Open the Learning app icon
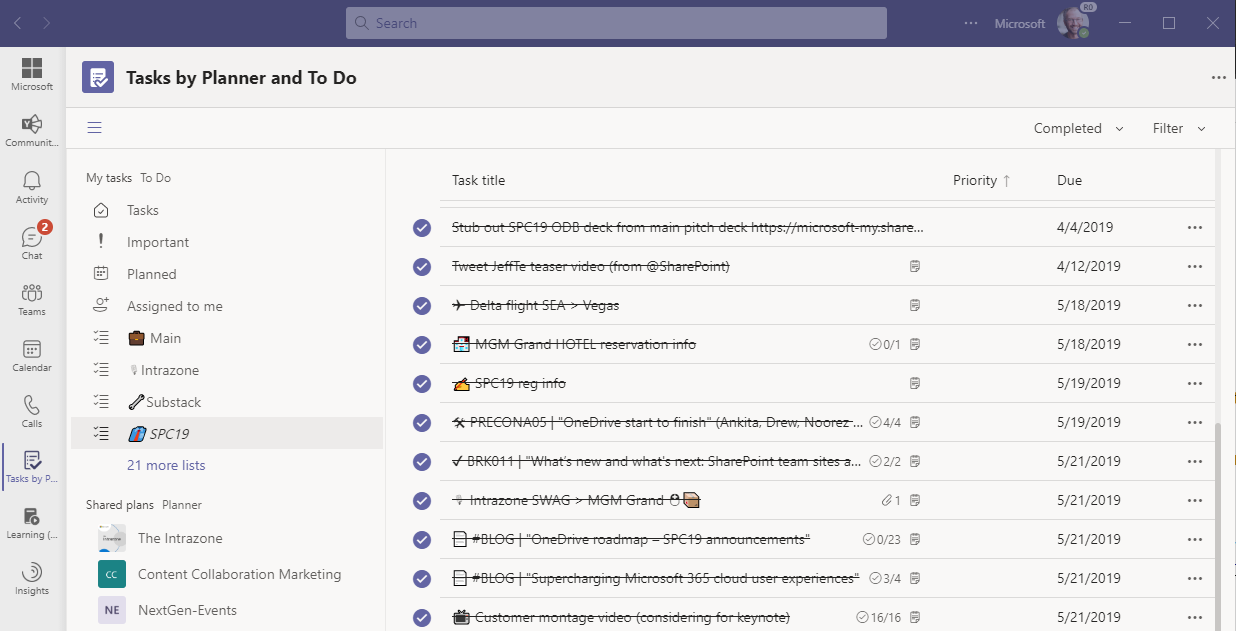Image resolution: width=1236 pixels, height=631 pixels. 31,521
